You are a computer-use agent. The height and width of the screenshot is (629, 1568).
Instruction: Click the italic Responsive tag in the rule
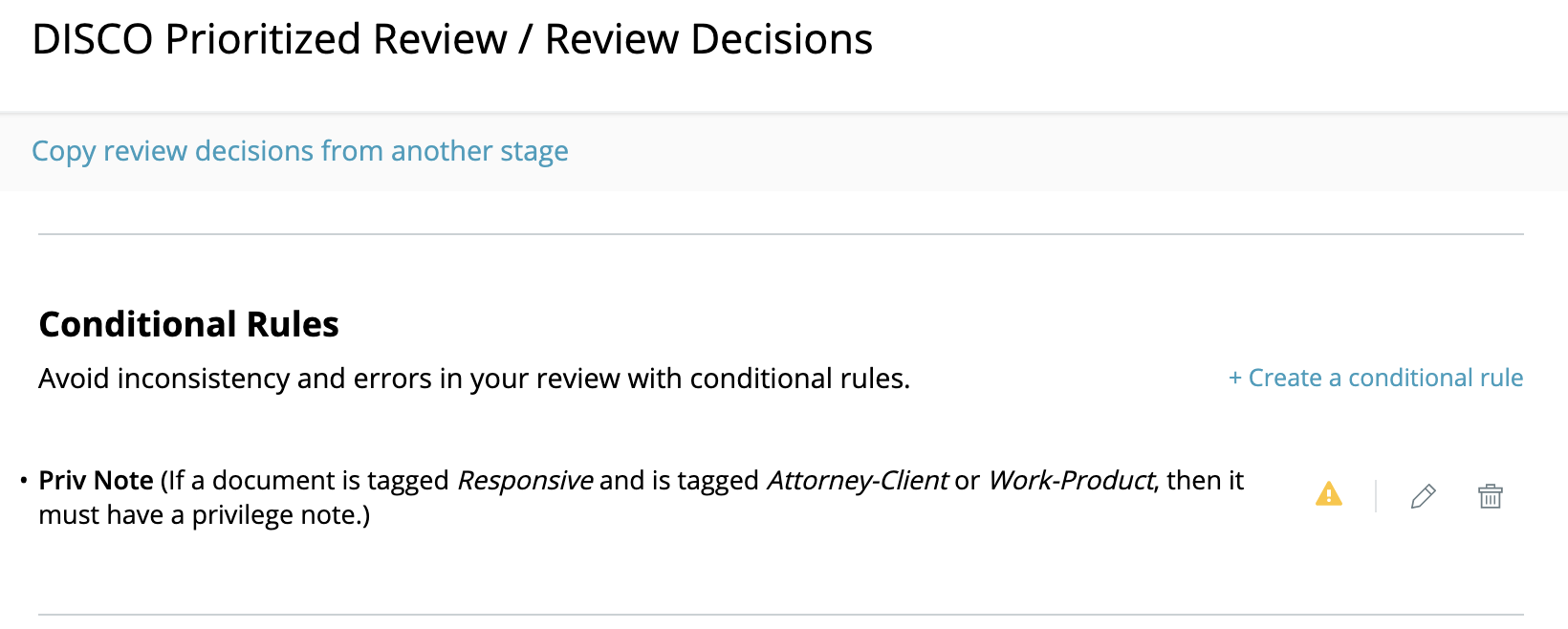click(525, 480)
